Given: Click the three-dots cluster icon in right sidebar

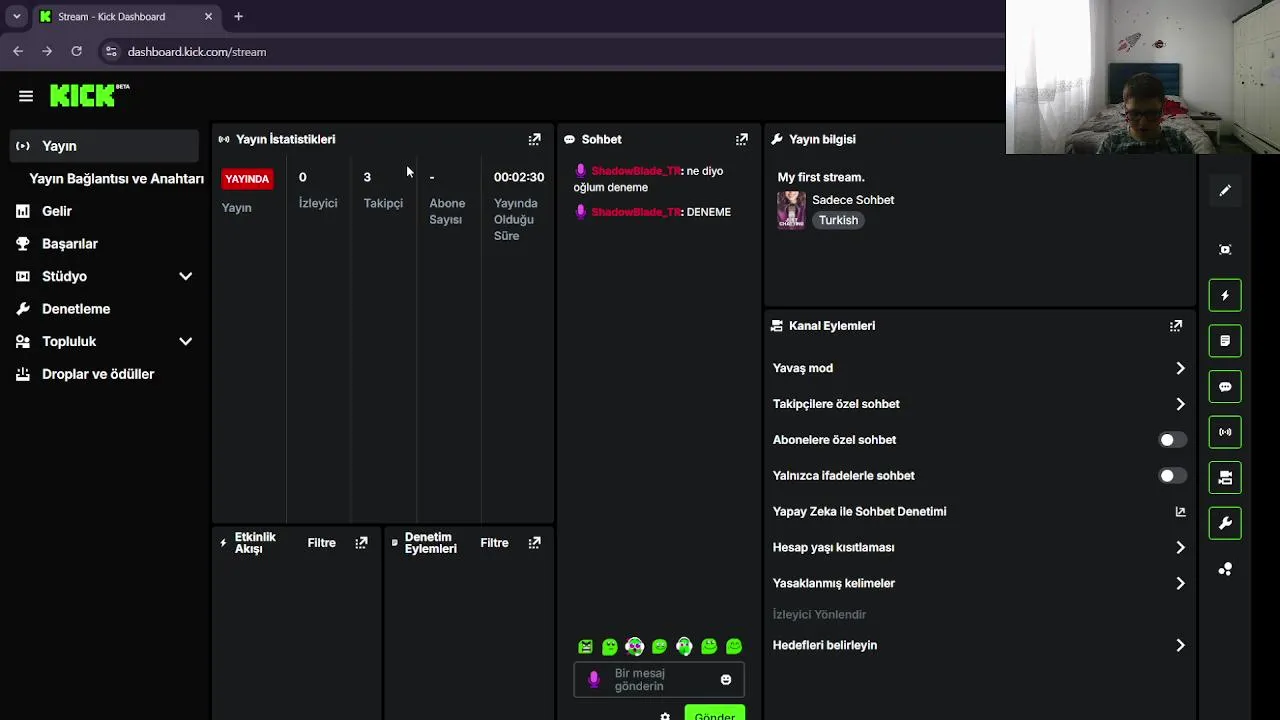Looking at the screenshot, I should coord(1225,569).
